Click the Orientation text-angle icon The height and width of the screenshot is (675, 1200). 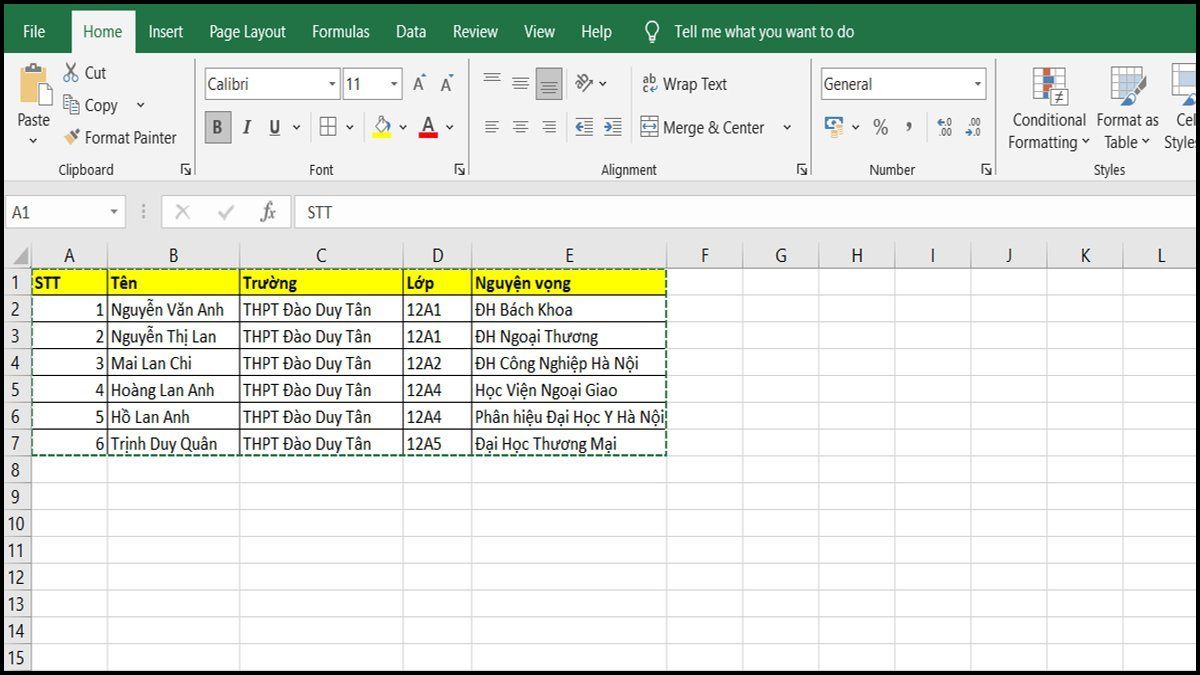click(585, 84)
